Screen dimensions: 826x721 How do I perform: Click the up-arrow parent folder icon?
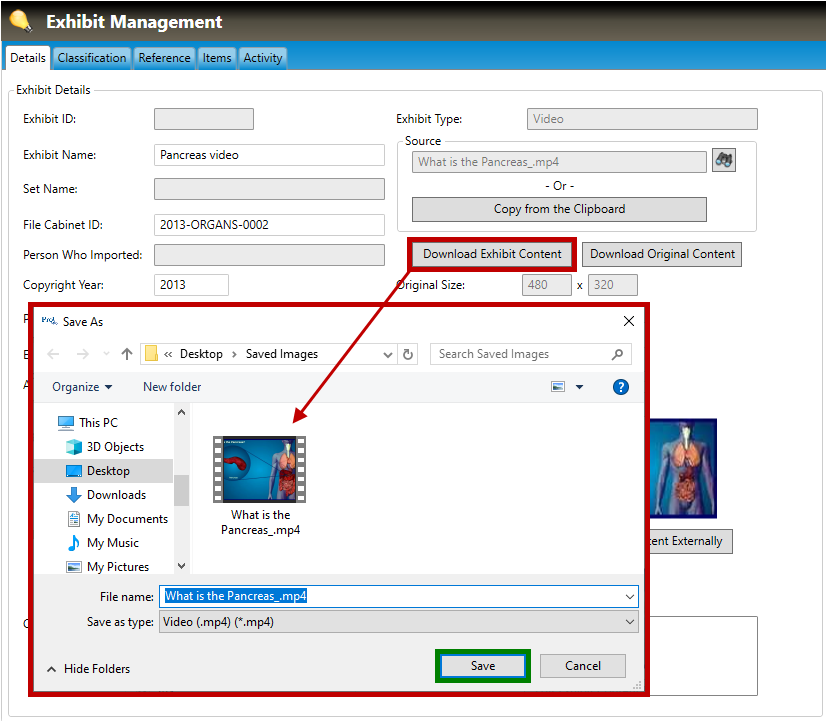tap(127, 354)
